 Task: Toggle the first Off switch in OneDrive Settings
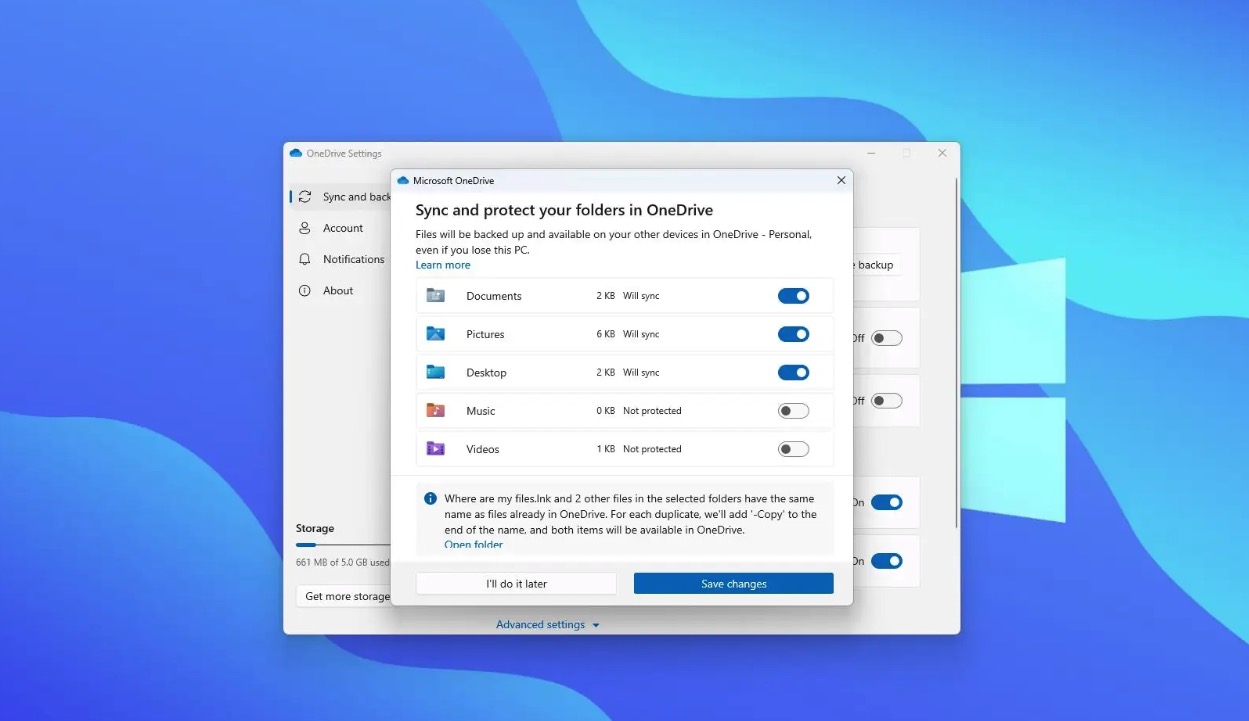tap(886, 338)
